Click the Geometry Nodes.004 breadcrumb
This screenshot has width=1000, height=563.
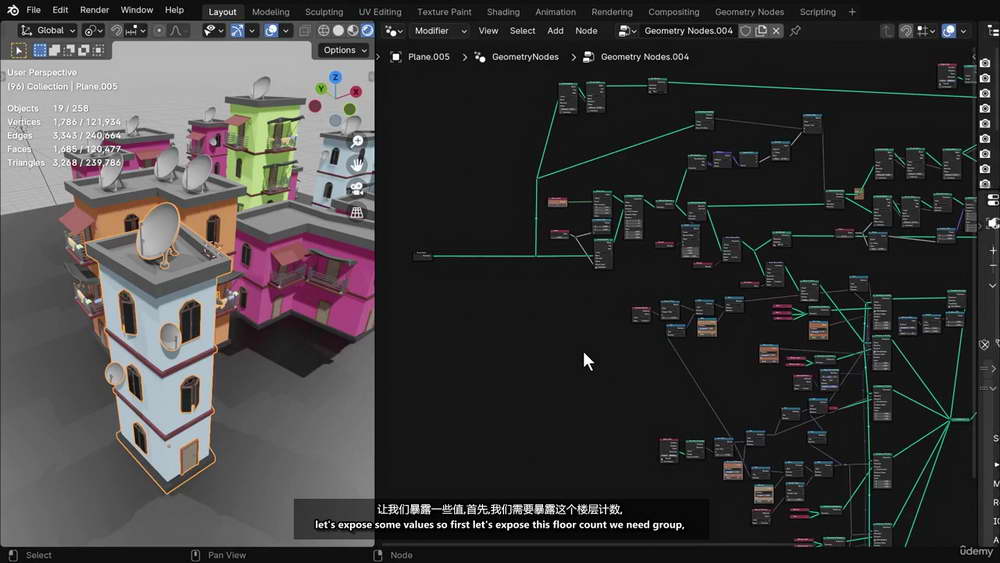point(645,57)
